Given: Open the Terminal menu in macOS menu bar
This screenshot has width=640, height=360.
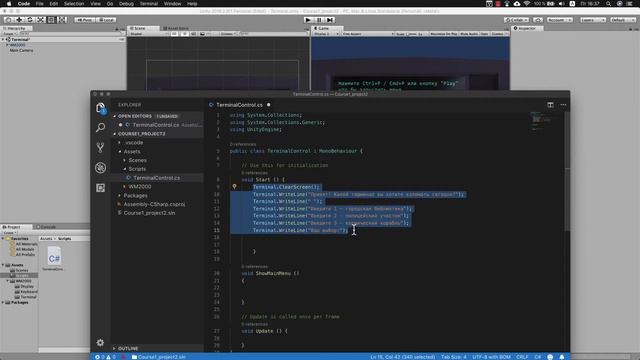Looking at the screenshot, I should point(149,4).
